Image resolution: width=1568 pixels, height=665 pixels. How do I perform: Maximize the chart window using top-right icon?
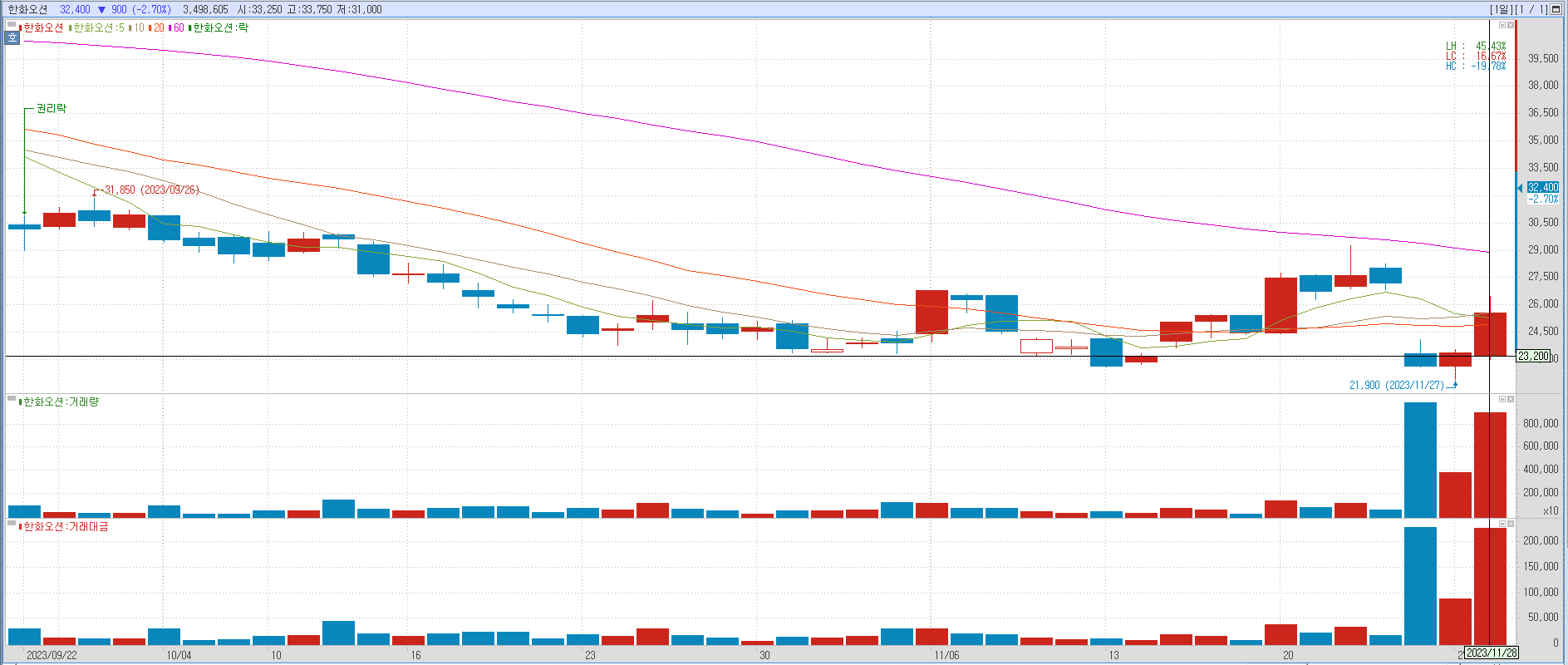[x=1557, y=9]
